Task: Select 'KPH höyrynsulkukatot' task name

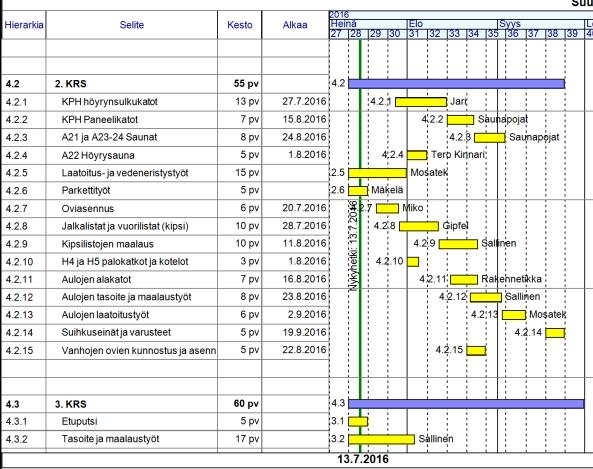Action: tap(110, 102)
